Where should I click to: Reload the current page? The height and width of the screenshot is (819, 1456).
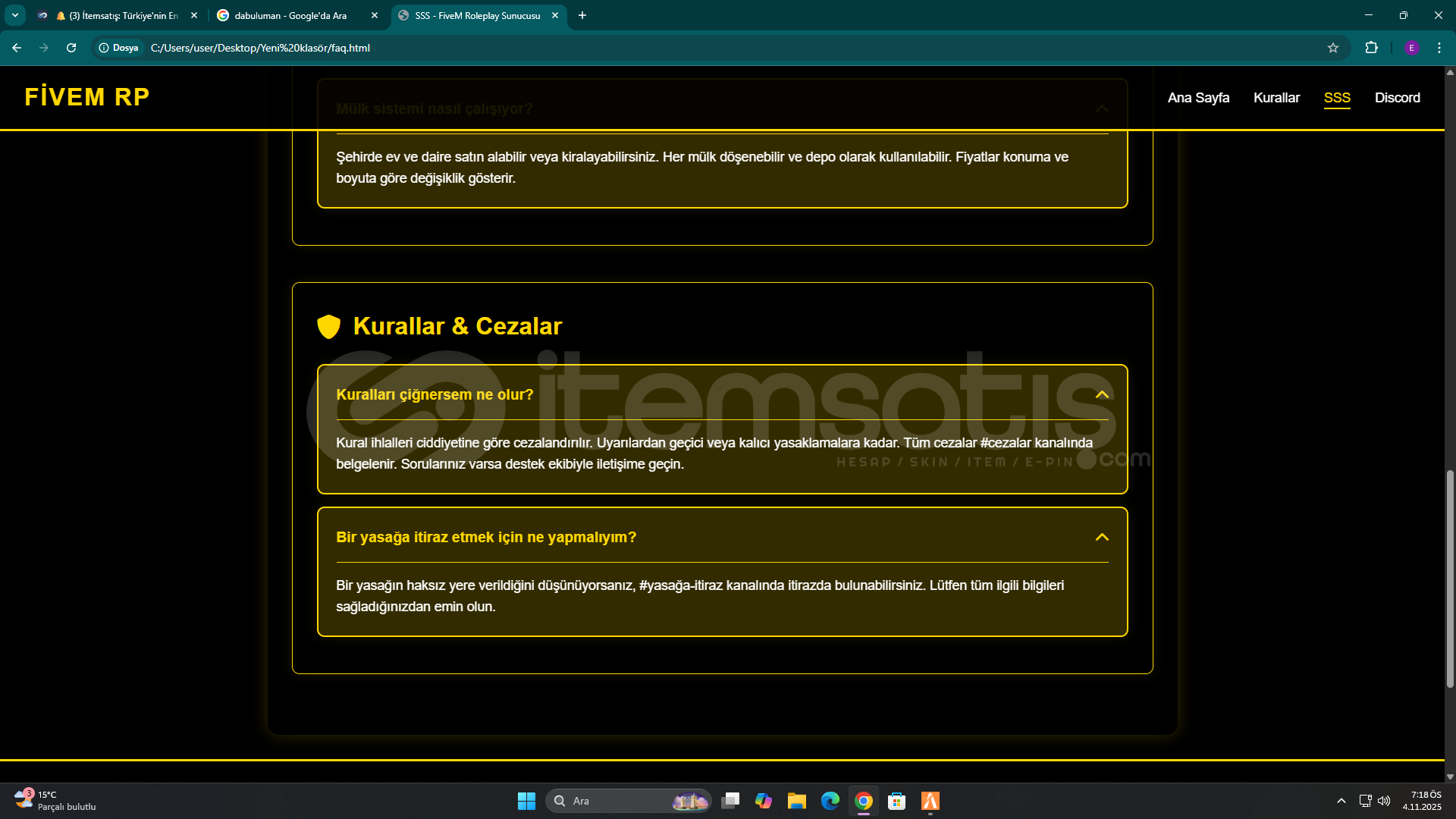coord(71,48)
